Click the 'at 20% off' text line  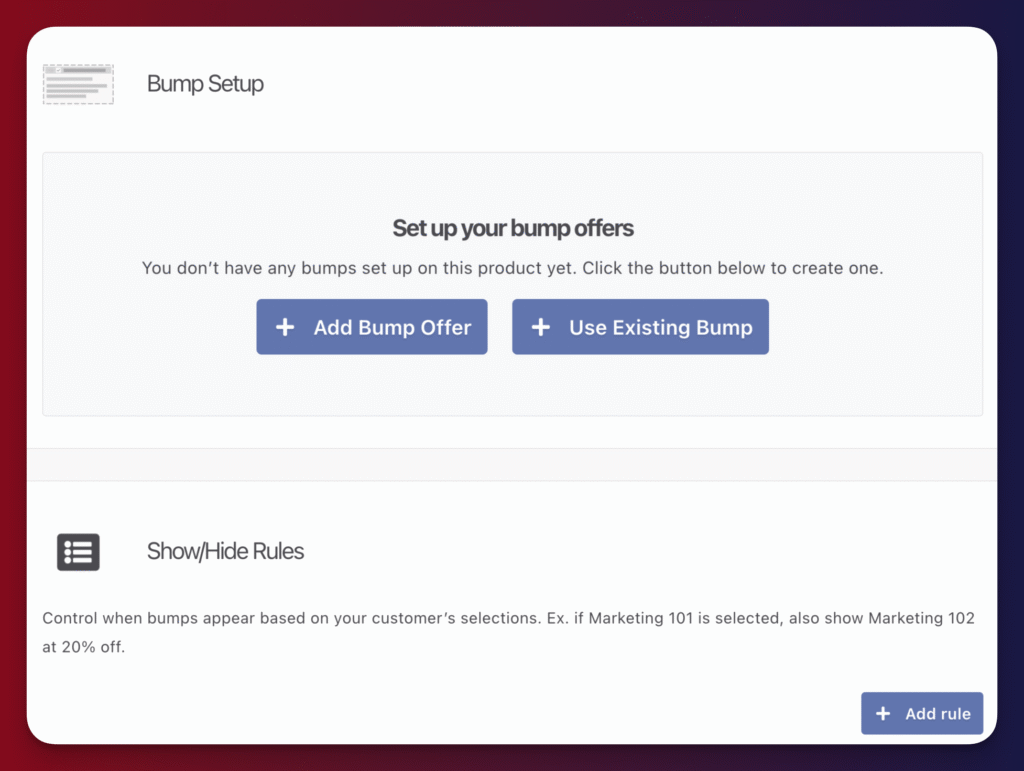tap(84, 647)
